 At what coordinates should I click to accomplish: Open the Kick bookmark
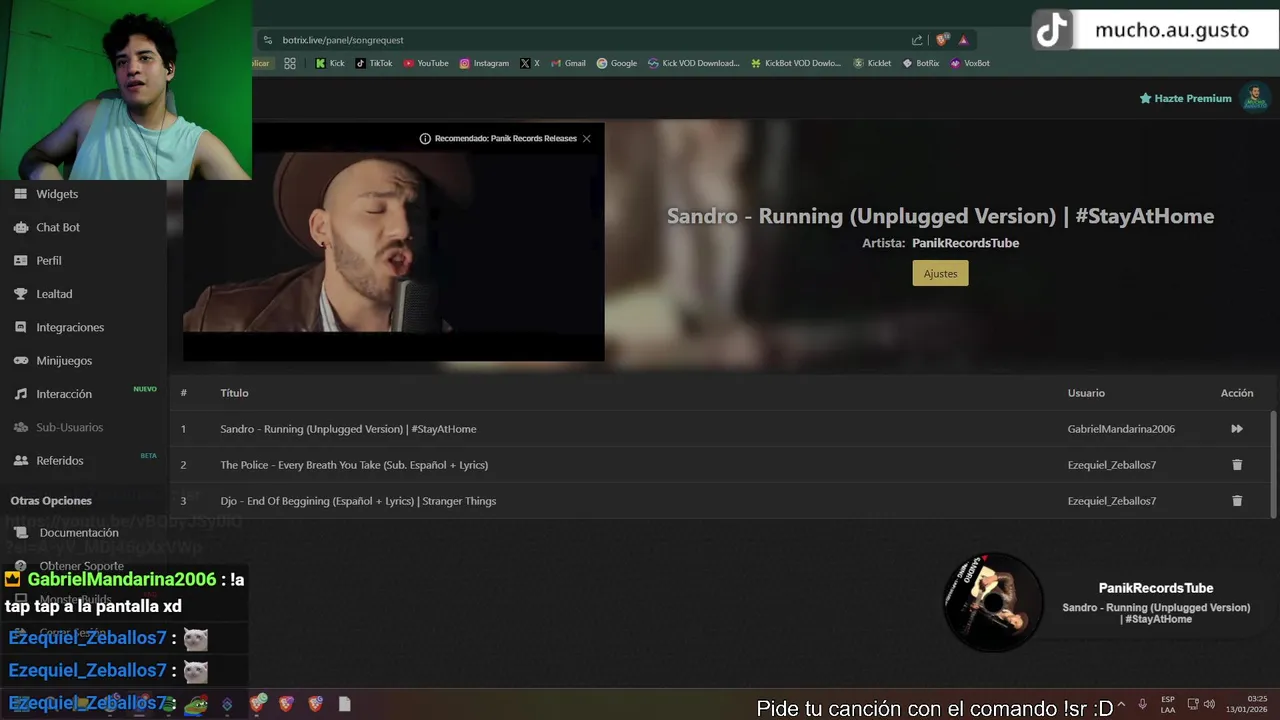(x=330, y=63)
